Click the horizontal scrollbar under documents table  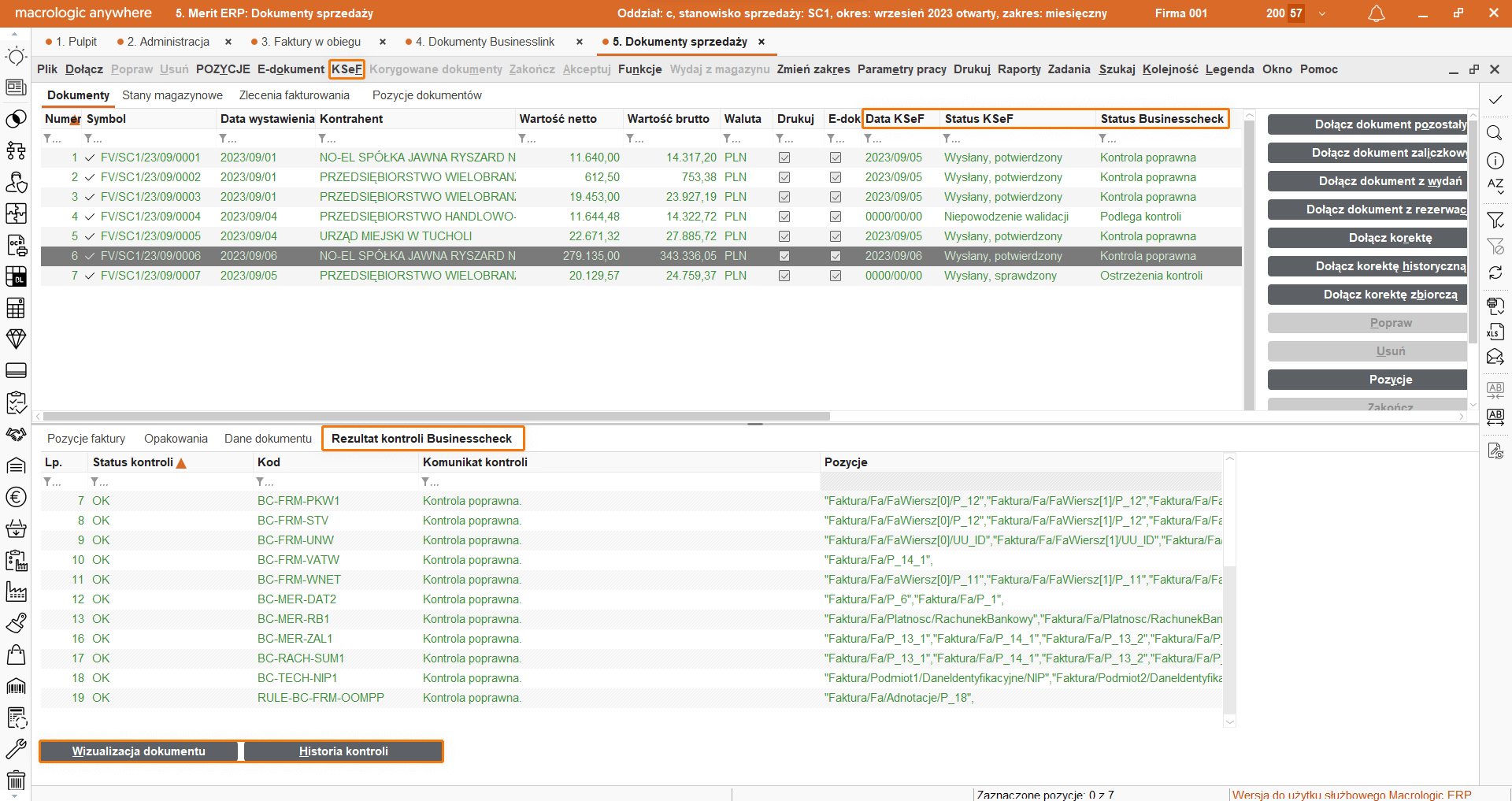tap(436, 416)
